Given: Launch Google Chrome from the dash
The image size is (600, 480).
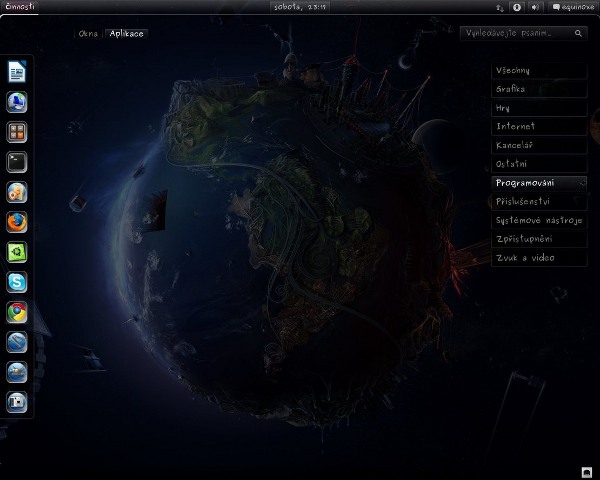Looking at the screenshot, I should coord(17,312).
